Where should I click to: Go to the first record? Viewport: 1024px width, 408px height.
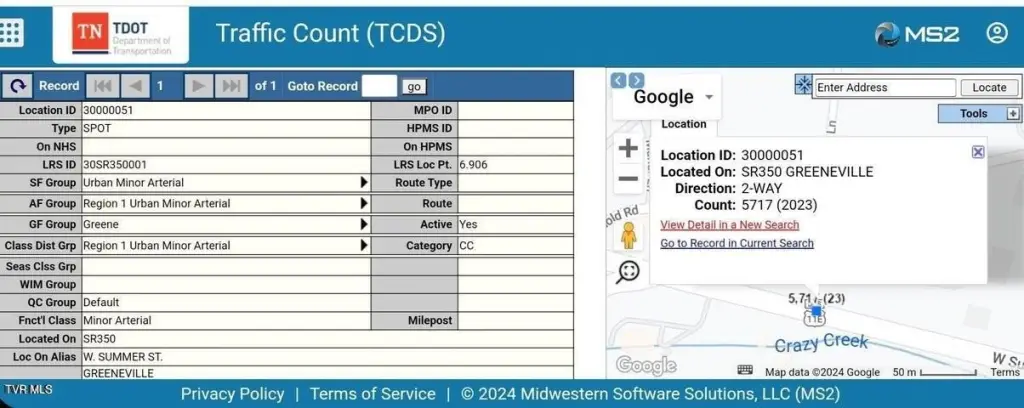pyautogui.click(x=103, y=86)
